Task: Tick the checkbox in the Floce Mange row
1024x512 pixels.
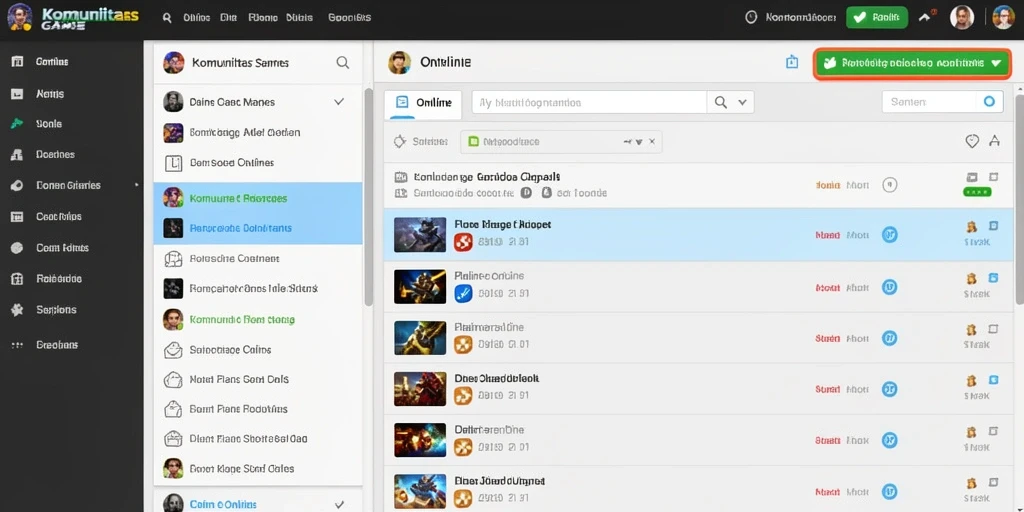Action: (993, 226)
